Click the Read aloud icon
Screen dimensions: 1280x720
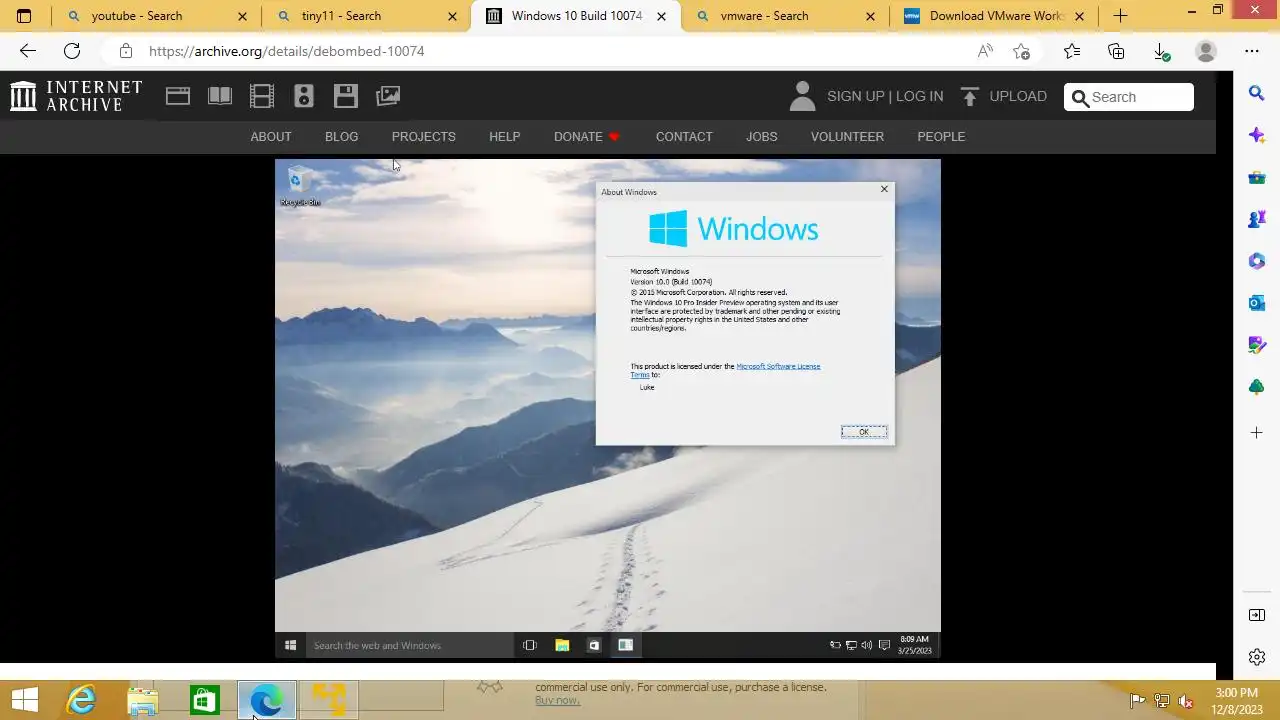point(985,51)
